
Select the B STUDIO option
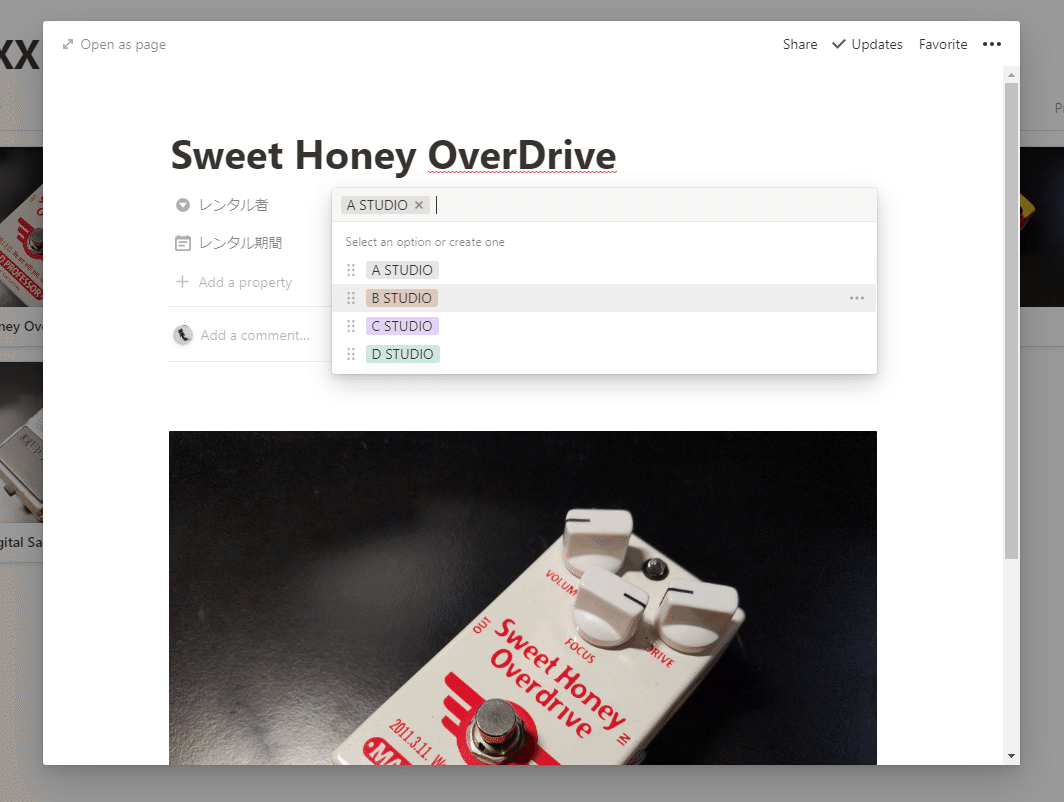click(402, 298)
